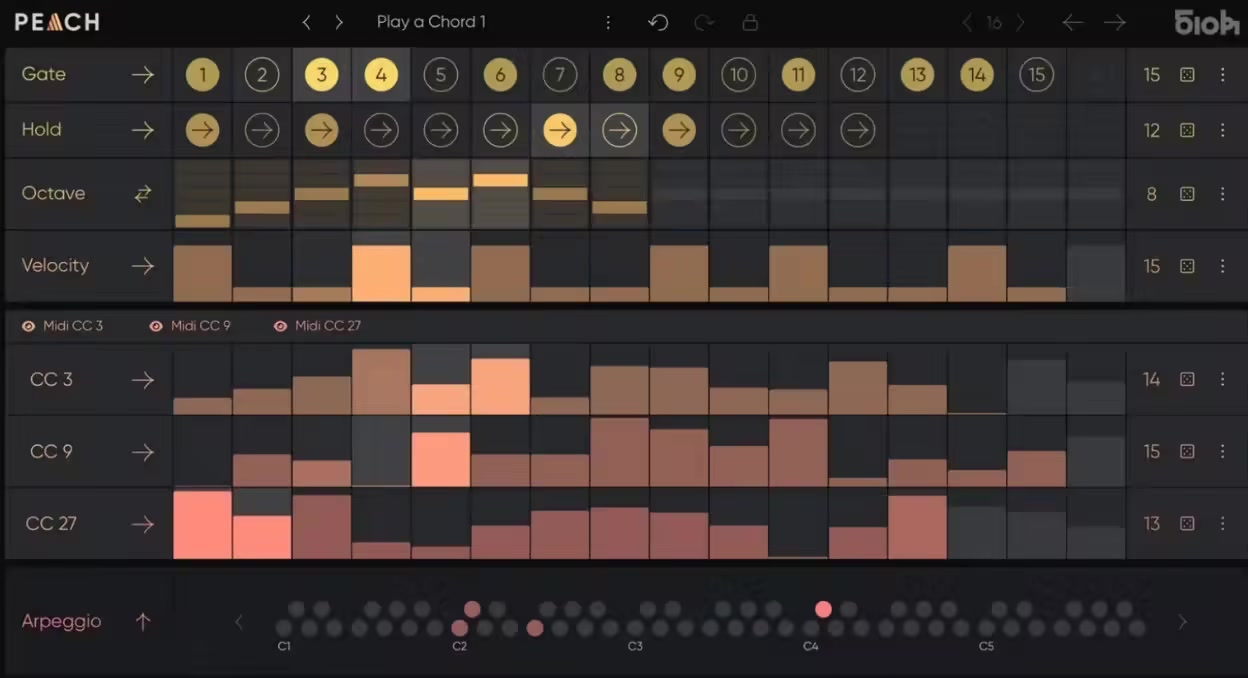Open the Hold row three-dot menu
The width and height of the screenshot is (1248, 678).
pyautogui.click(x=1222, y=130)
